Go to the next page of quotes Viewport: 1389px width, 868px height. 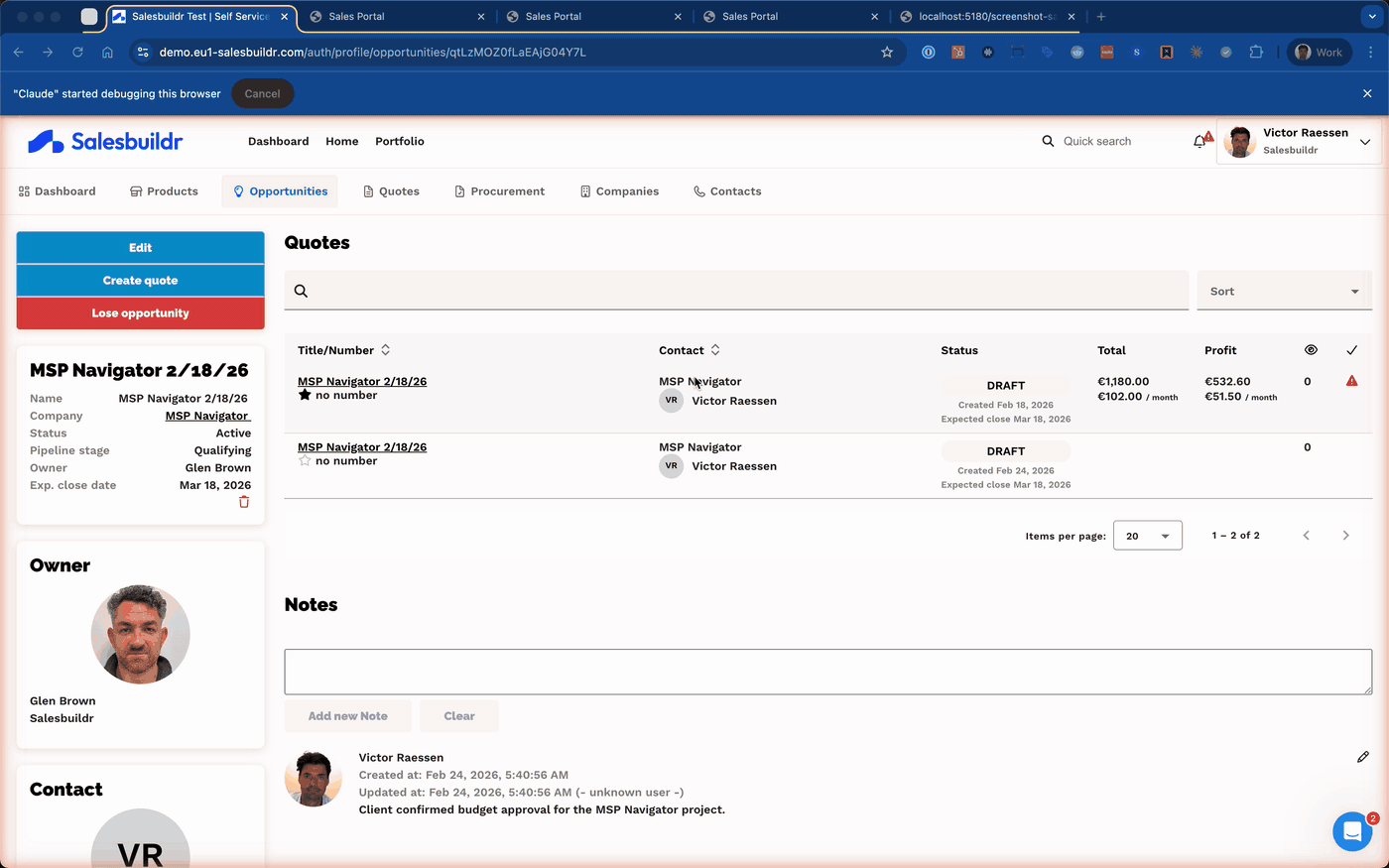(1345, 536)
